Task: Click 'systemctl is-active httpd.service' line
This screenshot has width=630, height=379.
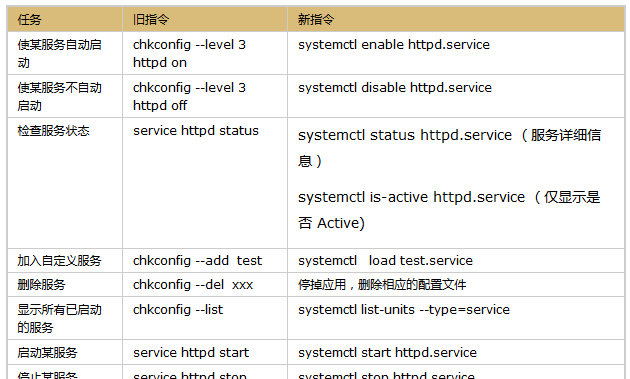Action: (x=411, y=197)
